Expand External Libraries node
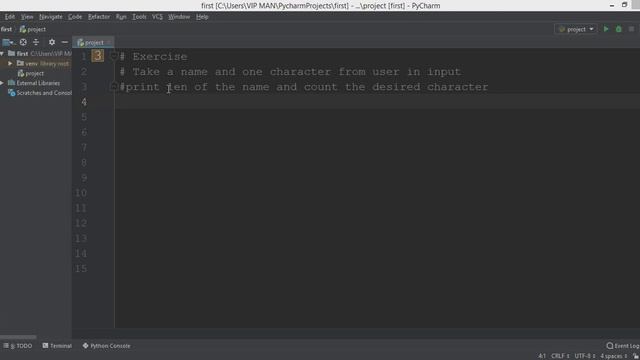 pos(2,83)
